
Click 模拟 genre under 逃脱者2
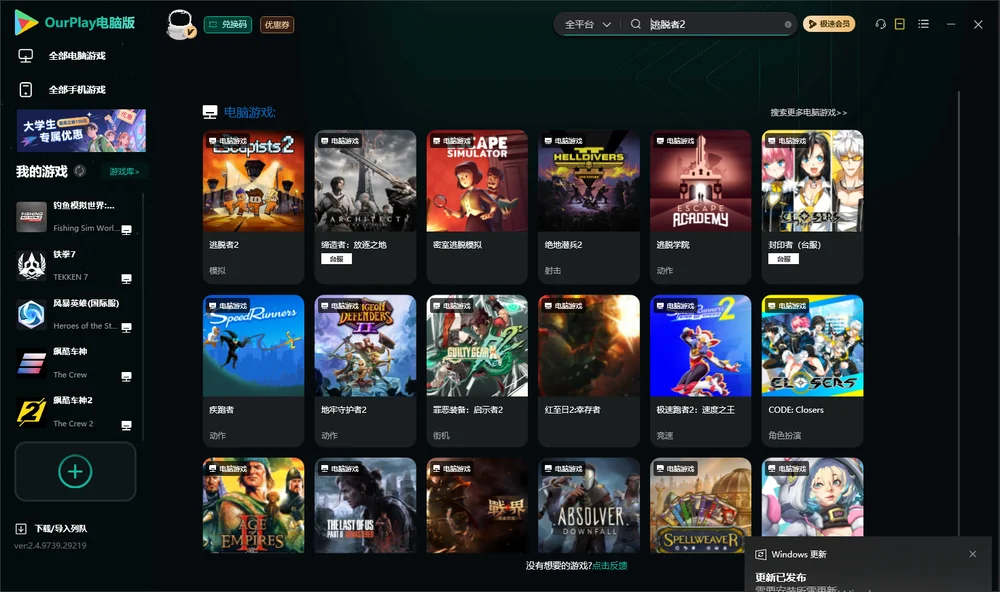217,270
